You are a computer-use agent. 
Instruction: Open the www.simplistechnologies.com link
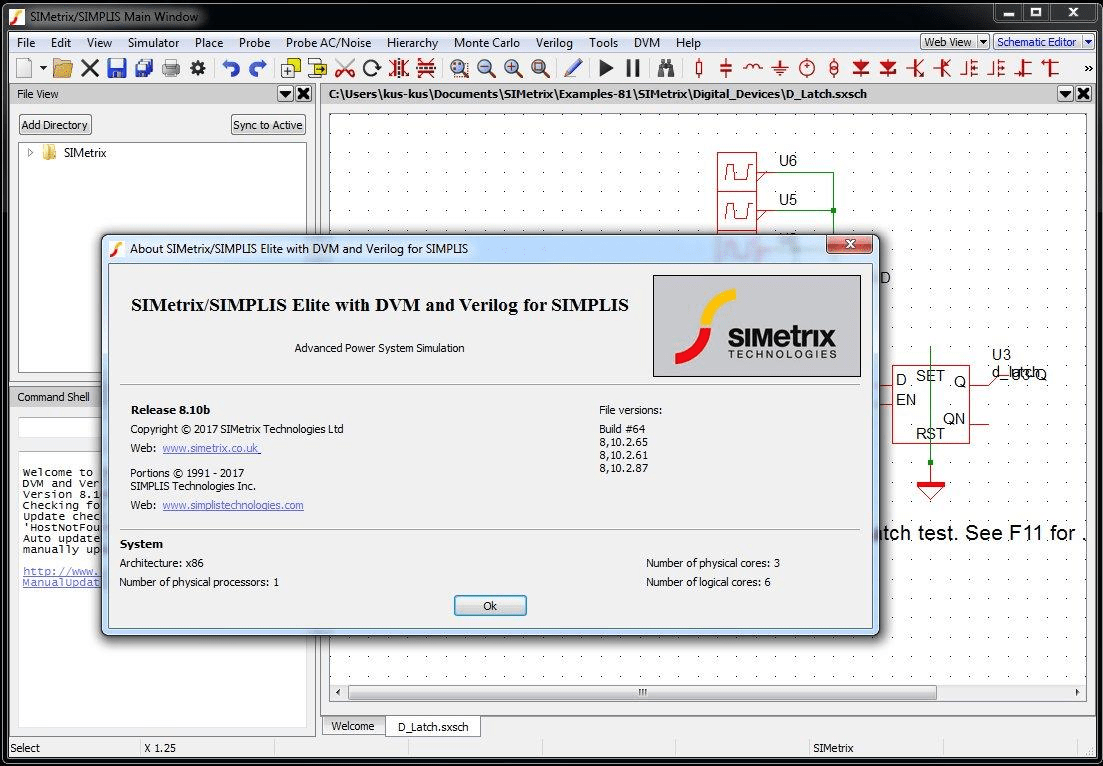(x=233, y=505)
